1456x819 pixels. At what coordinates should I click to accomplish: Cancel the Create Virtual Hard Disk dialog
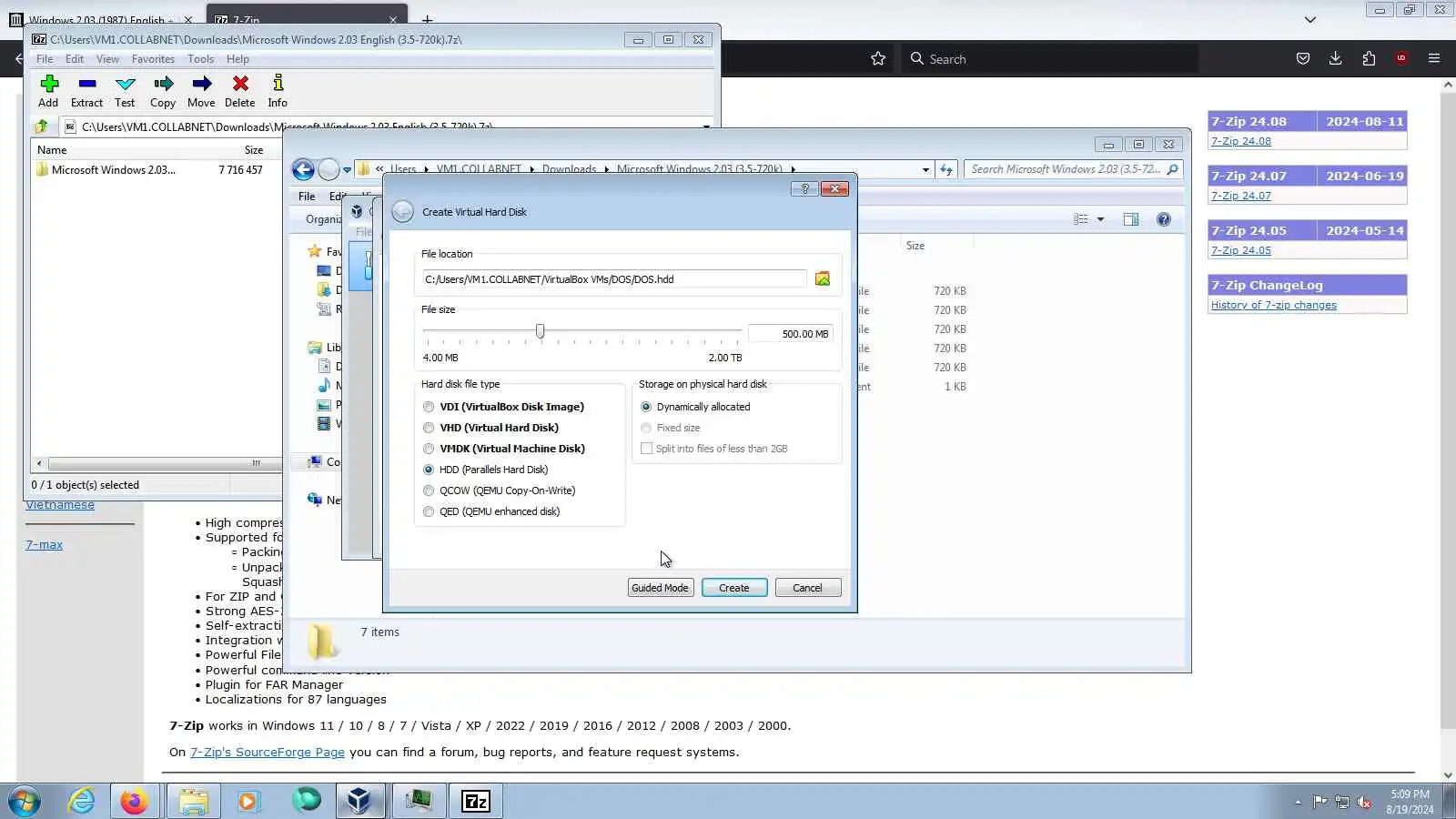(807, 588)
